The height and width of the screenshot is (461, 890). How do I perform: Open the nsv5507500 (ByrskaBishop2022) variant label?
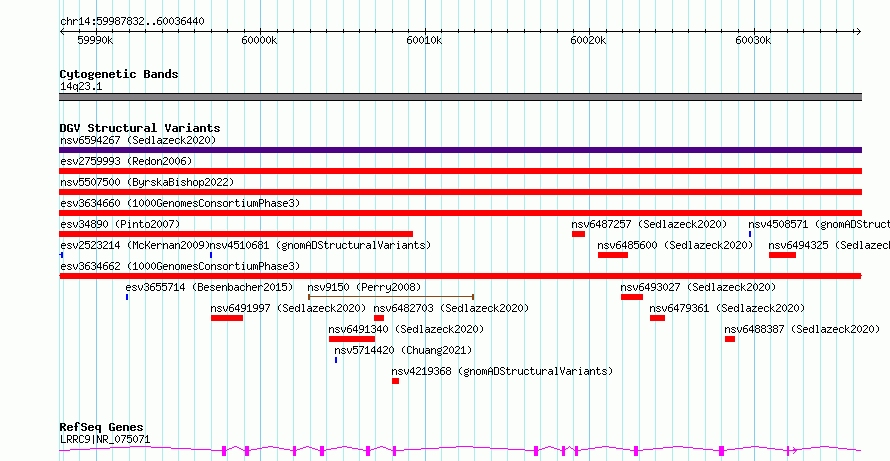(x=147, y=182)
